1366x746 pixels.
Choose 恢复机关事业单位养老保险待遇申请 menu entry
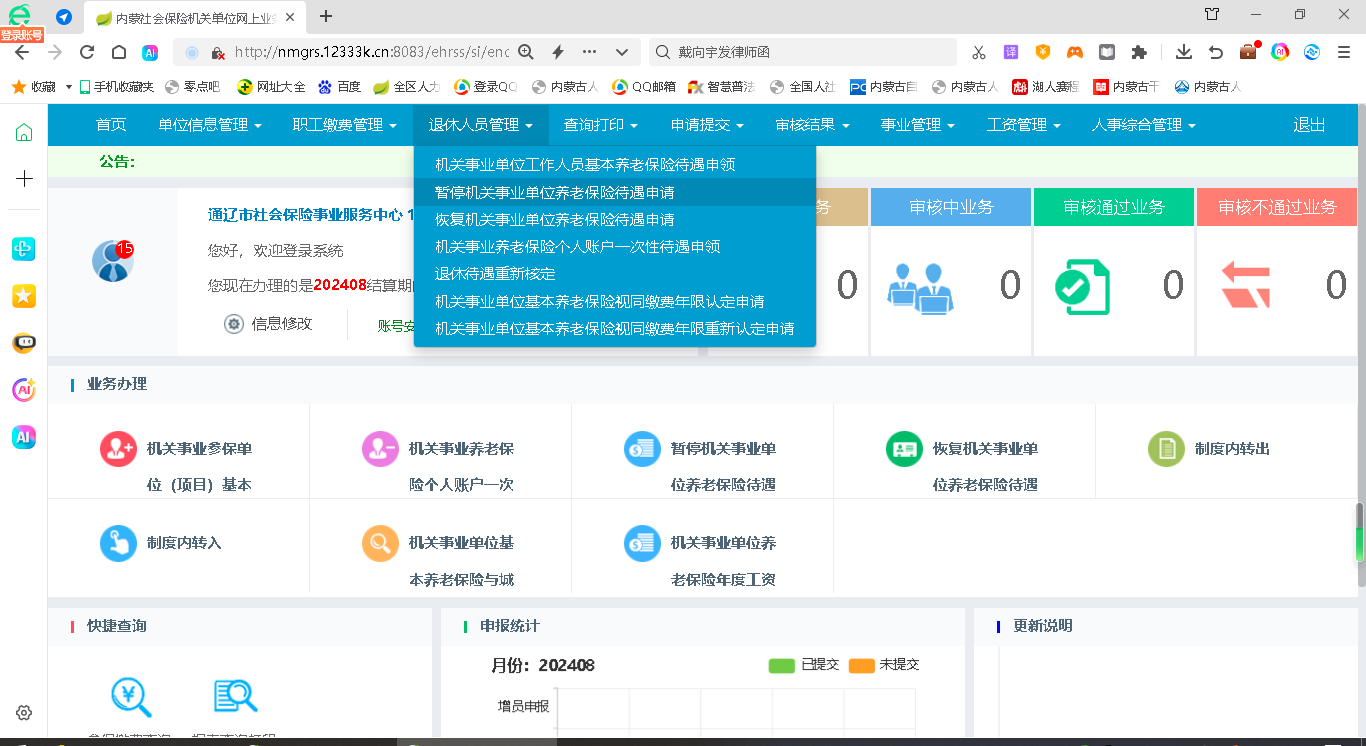point(554,219)
